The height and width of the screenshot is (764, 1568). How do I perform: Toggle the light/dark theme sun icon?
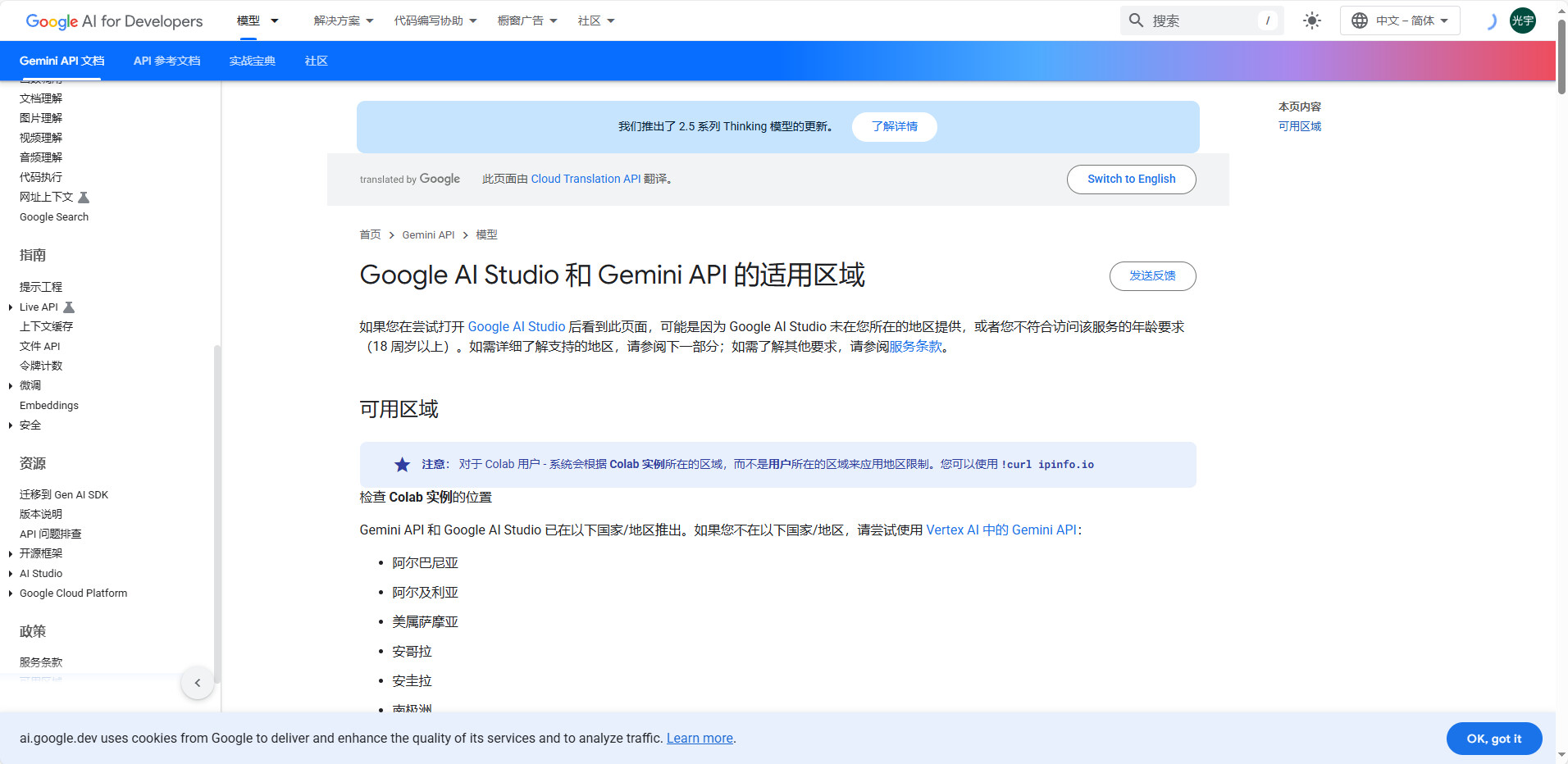tap(1311, 20)
